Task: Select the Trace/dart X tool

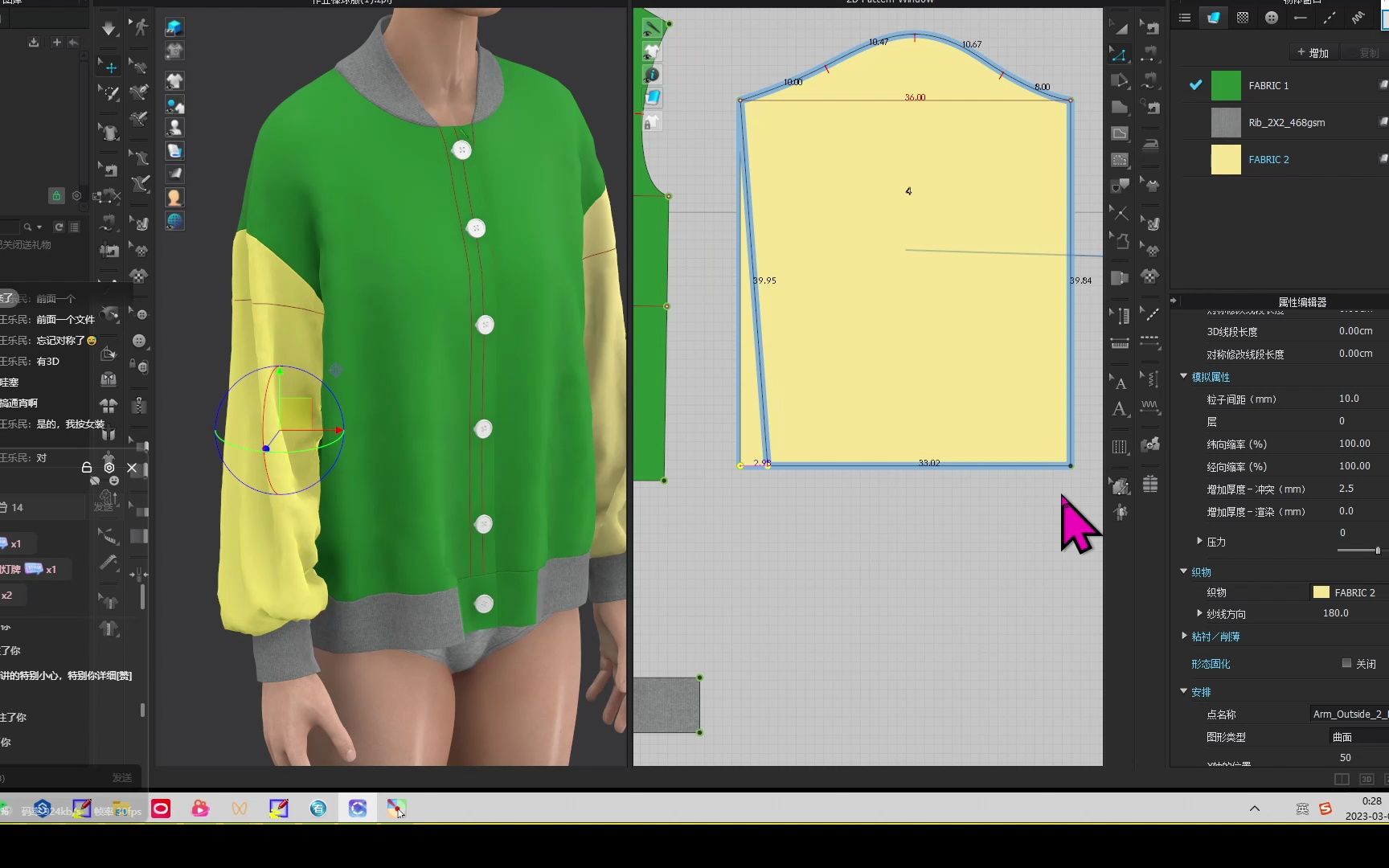Action: pyautogui.click(x=1119, y=213)
